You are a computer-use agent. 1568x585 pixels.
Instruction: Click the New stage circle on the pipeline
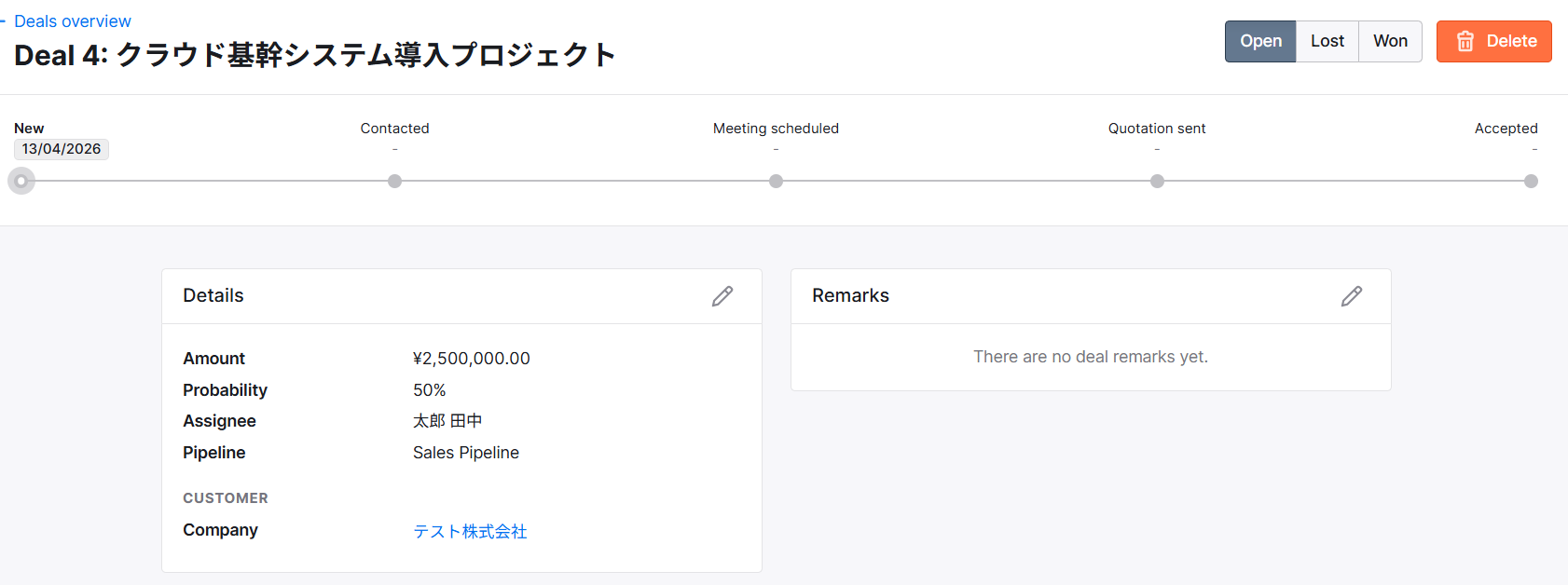click(x=21, y=181)
